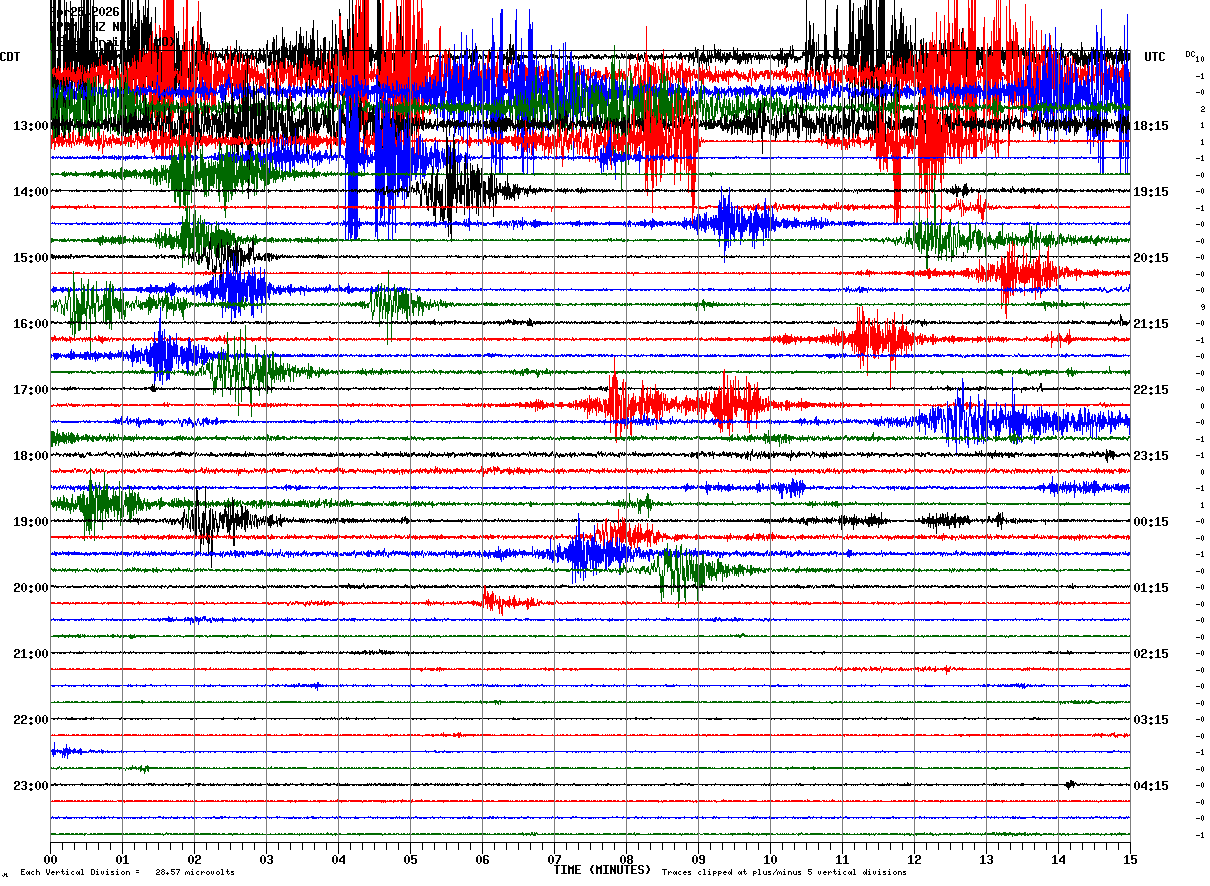This screenshot has height=886, width=1210.
Task: Select the 16:00 CDT time label
Action: (31, 324)
